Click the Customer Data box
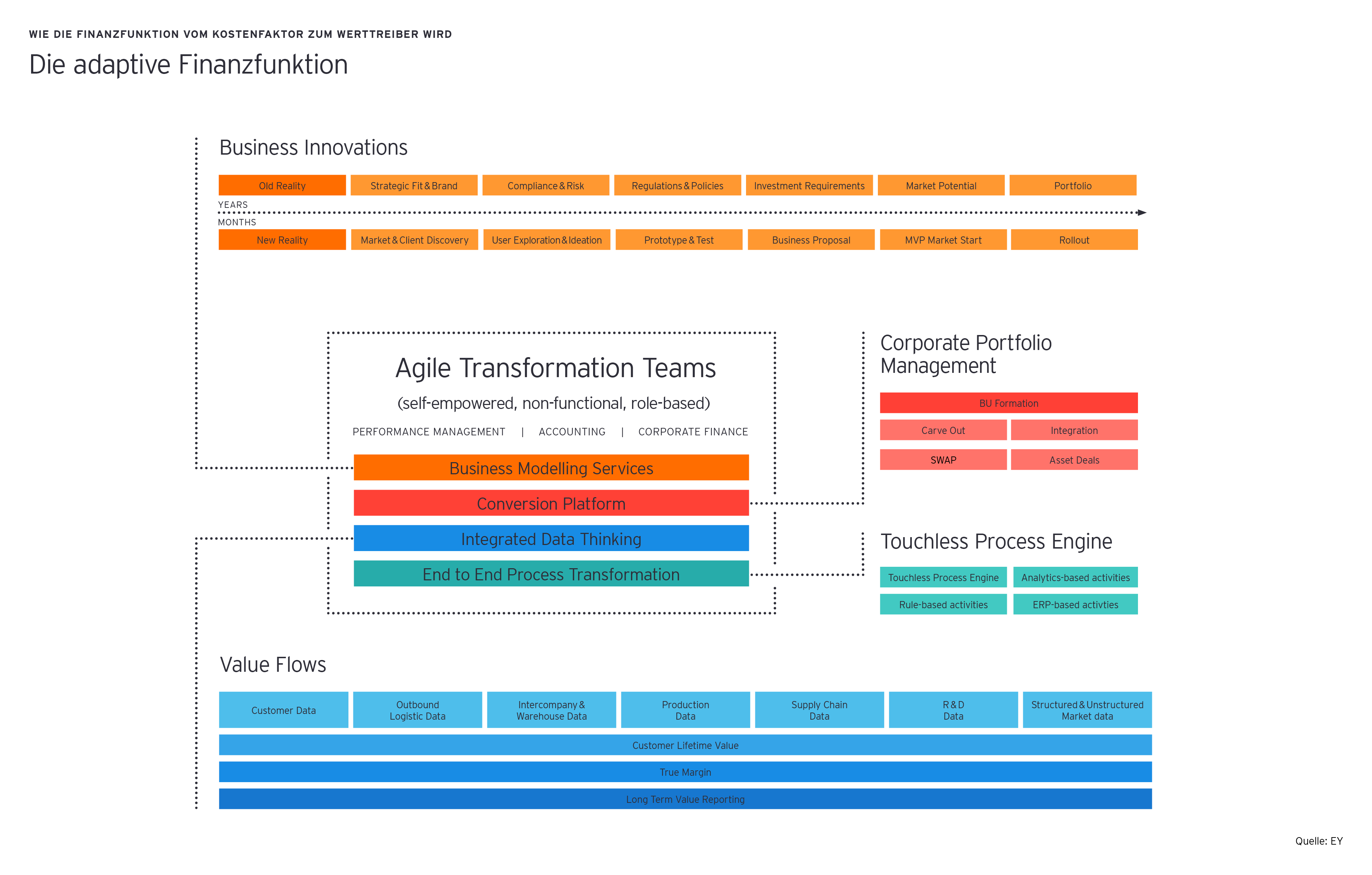The height and width of the screenshot is (875, 1372). click(283, 710)
